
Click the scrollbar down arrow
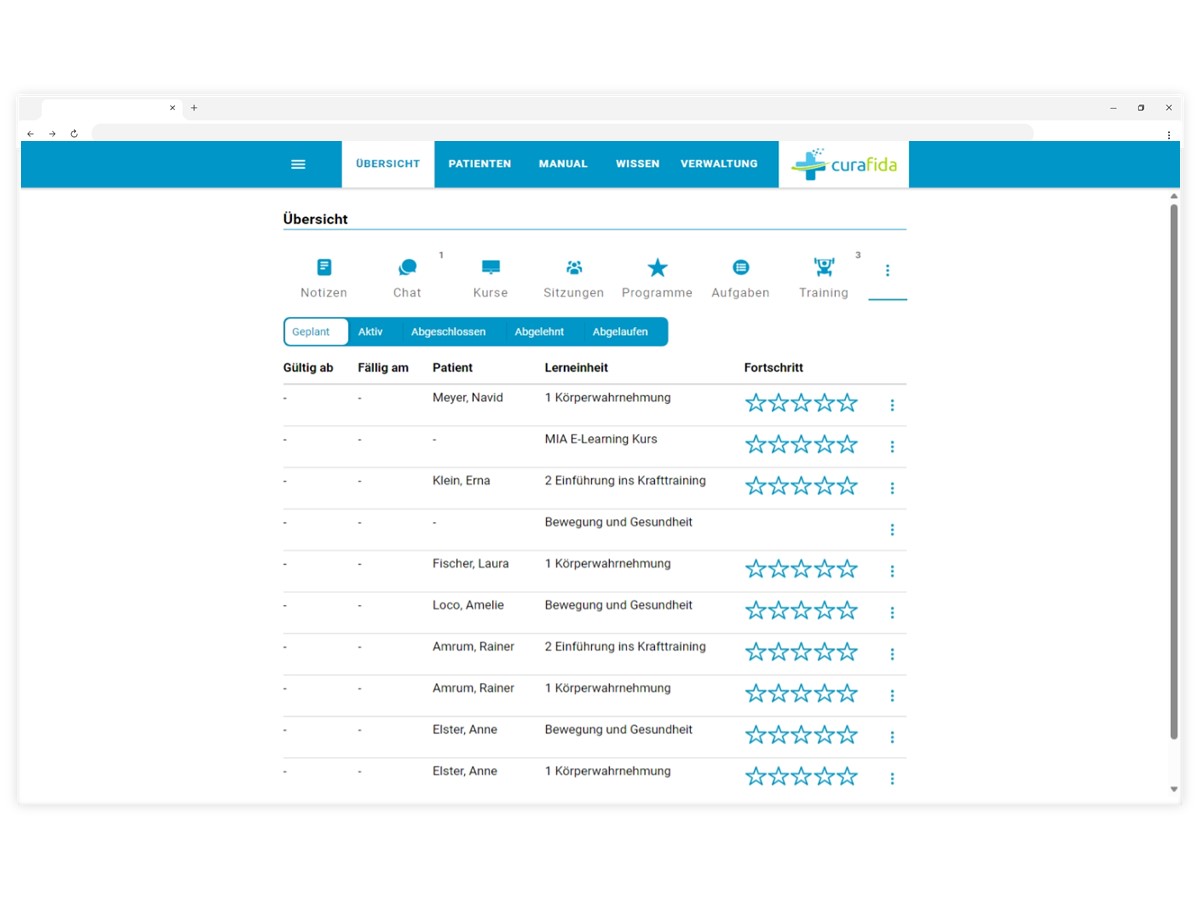[x=1174, y=790]
